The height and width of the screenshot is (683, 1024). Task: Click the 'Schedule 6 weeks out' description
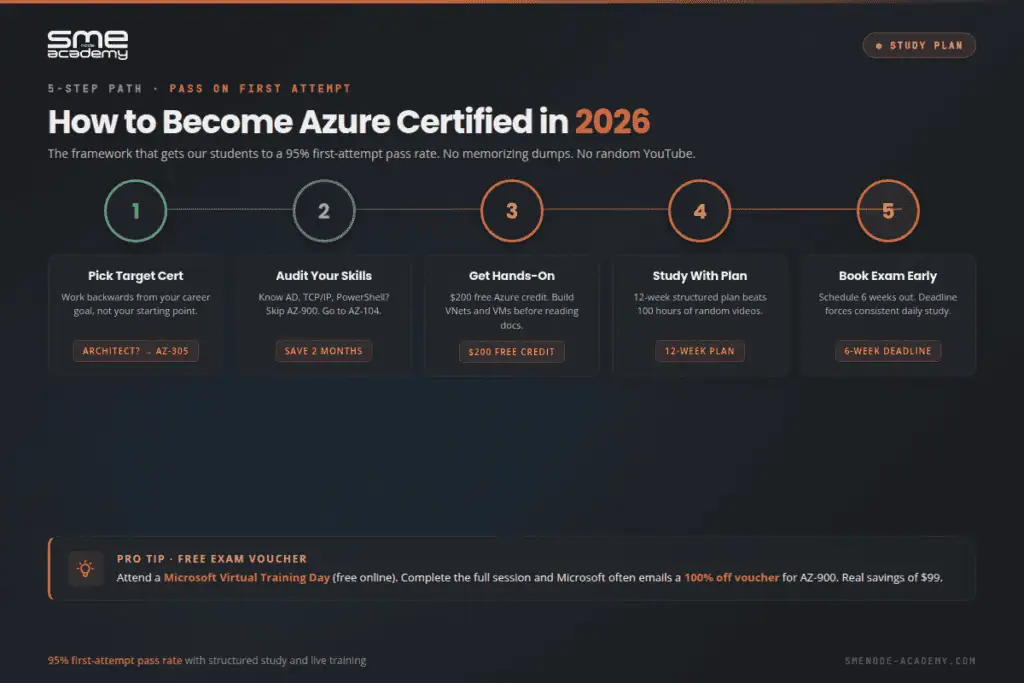[x=888, y=304]
